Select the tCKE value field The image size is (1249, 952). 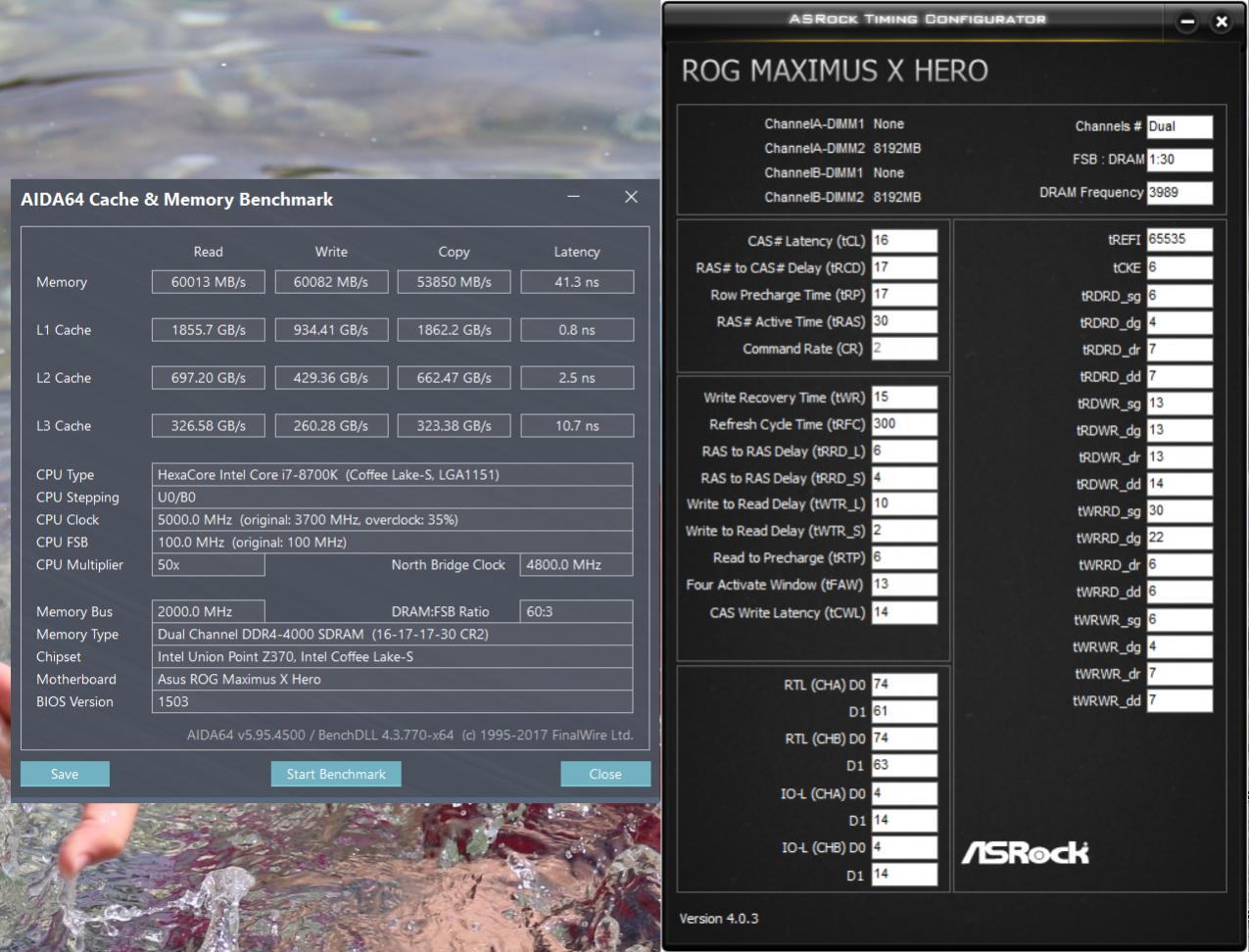point(1179,267)
